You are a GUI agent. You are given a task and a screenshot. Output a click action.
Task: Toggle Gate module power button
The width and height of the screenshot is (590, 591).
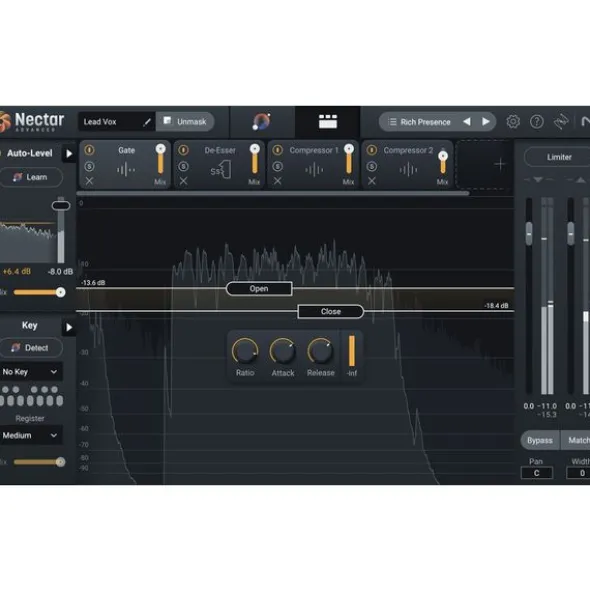(x=89, y=150)
